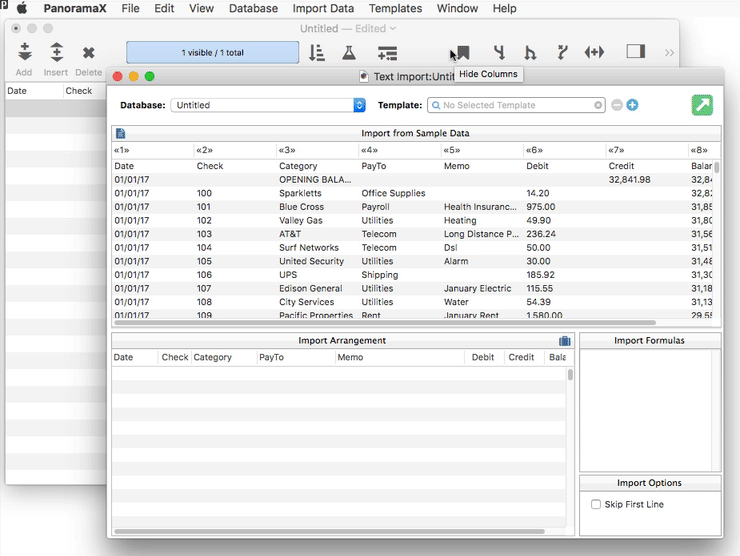Click the suitcase icon in Import Arrangement header
Viewport: 740px width, 556px height.
pos(565,341)
